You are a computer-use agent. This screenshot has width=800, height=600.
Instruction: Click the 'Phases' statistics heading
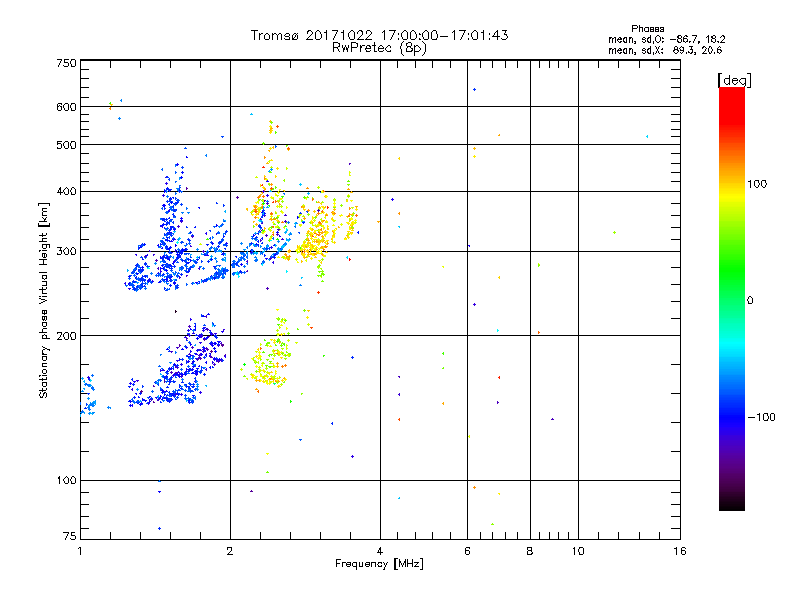coord(647,29)
